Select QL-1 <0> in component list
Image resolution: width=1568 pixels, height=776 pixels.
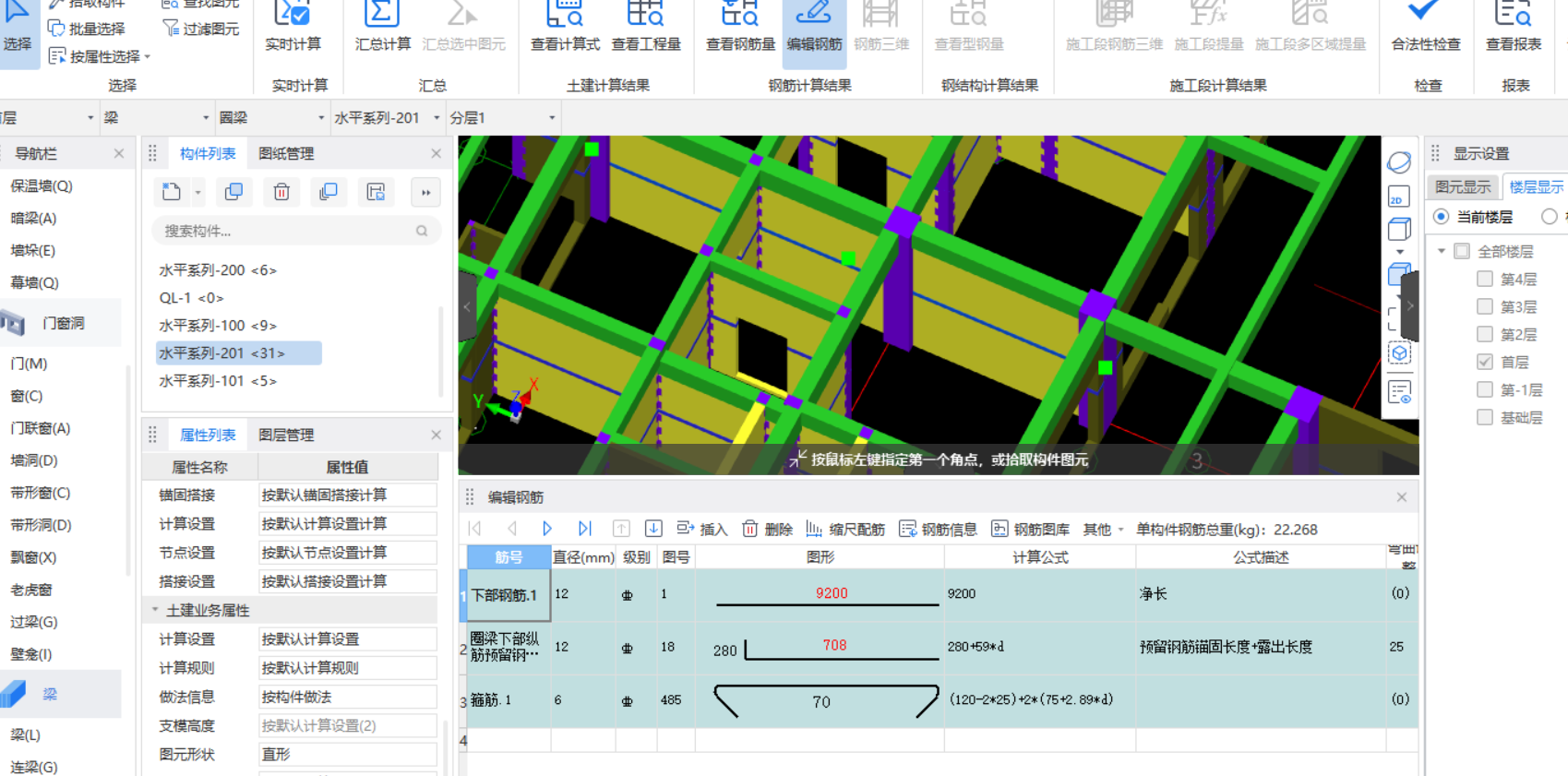click(191, 298)
